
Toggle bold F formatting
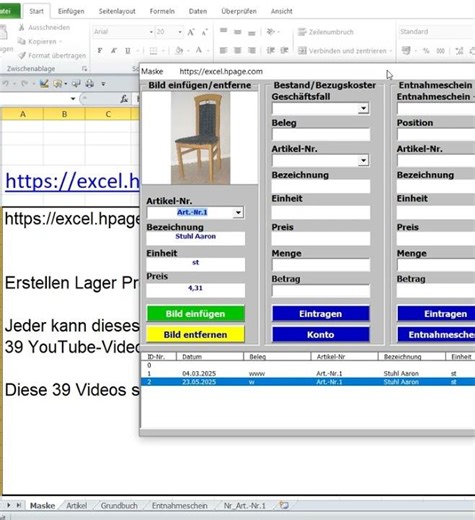(x=100, y=51)
